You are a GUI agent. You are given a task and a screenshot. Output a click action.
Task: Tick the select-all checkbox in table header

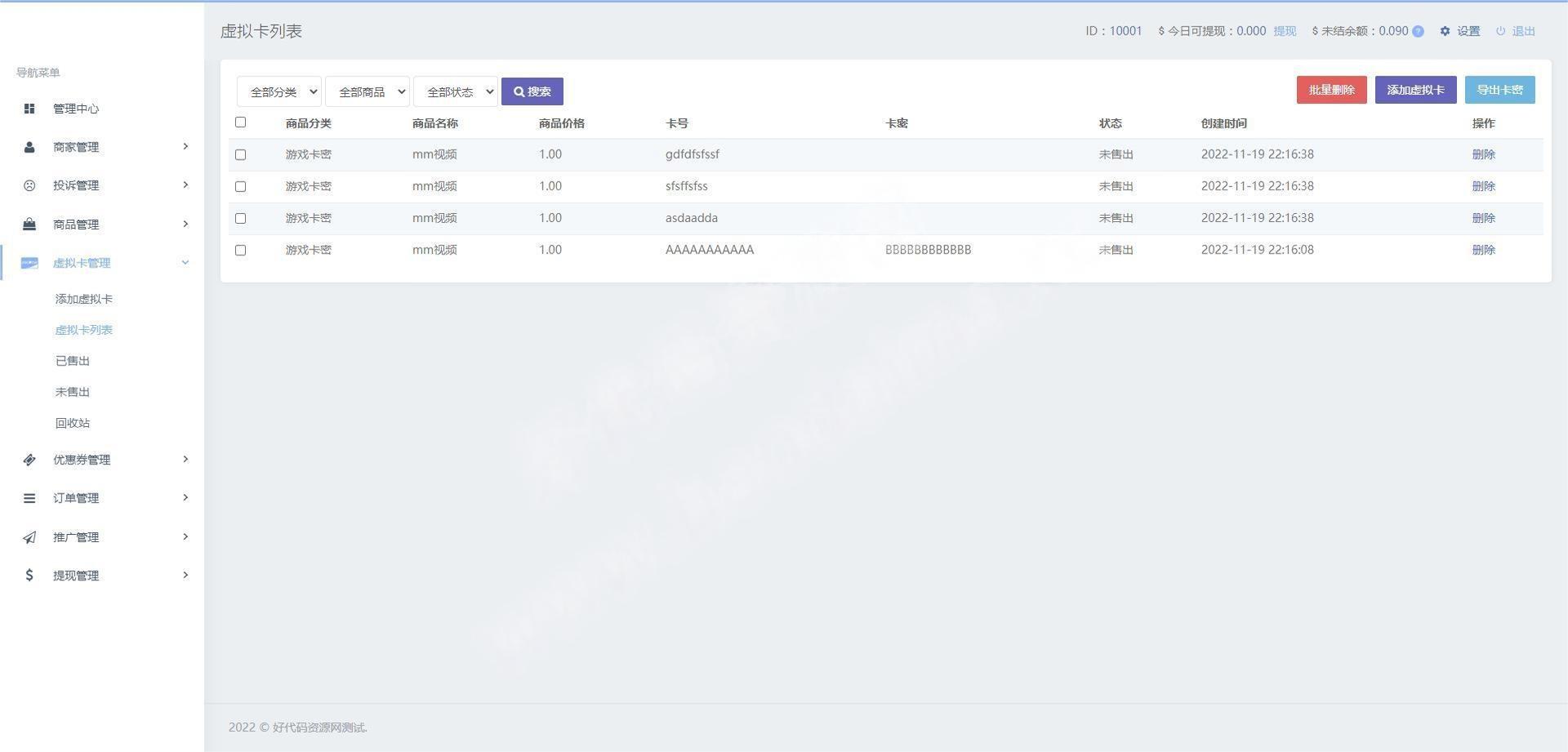(x=240, y=122)
